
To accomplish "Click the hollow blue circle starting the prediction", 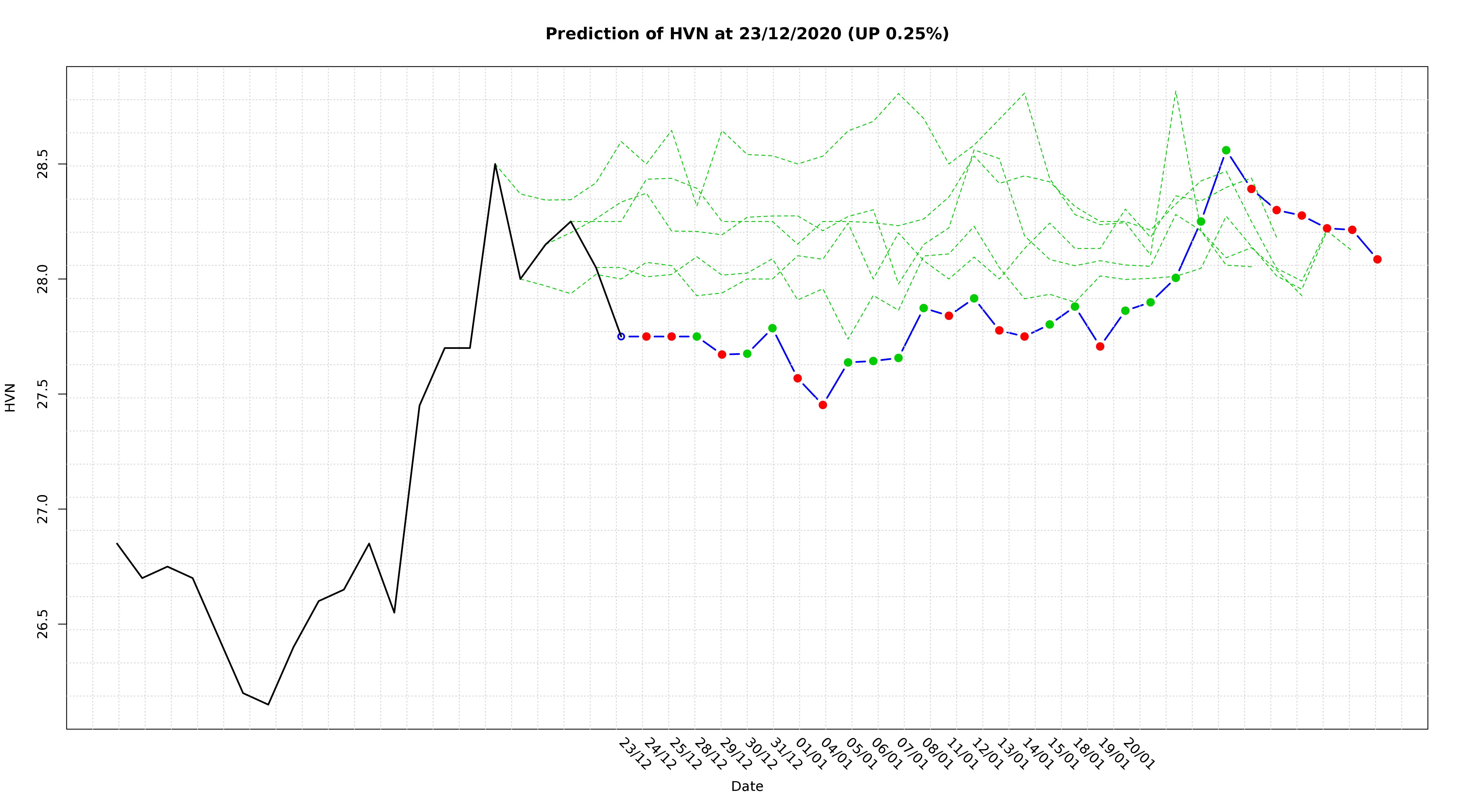I will (621, 336).
